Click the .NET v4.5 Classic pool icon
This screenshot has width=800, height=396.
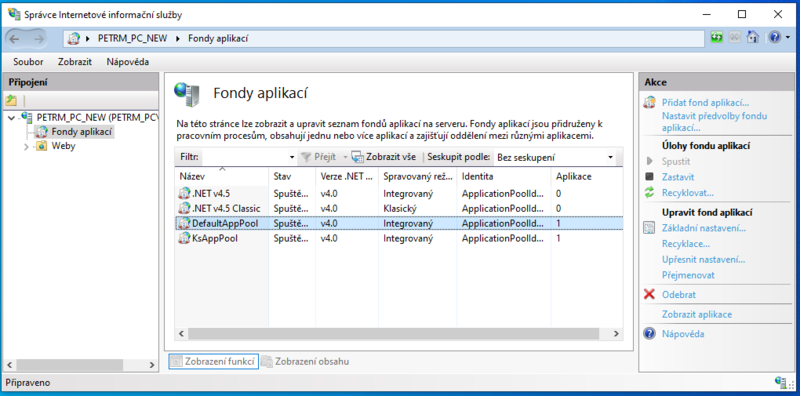(184, 208)
